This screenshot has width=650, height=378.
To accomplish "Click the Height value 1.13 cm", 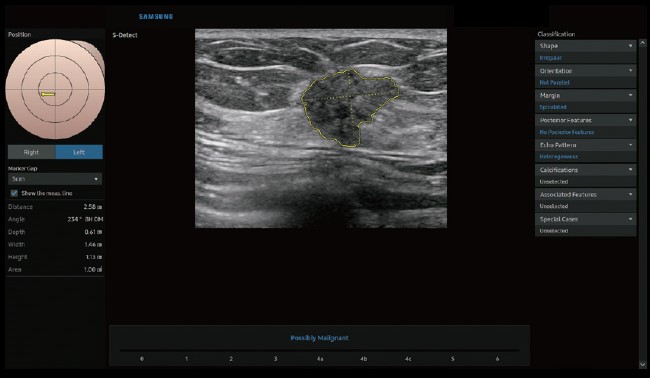I will click(x=94, y=257).
